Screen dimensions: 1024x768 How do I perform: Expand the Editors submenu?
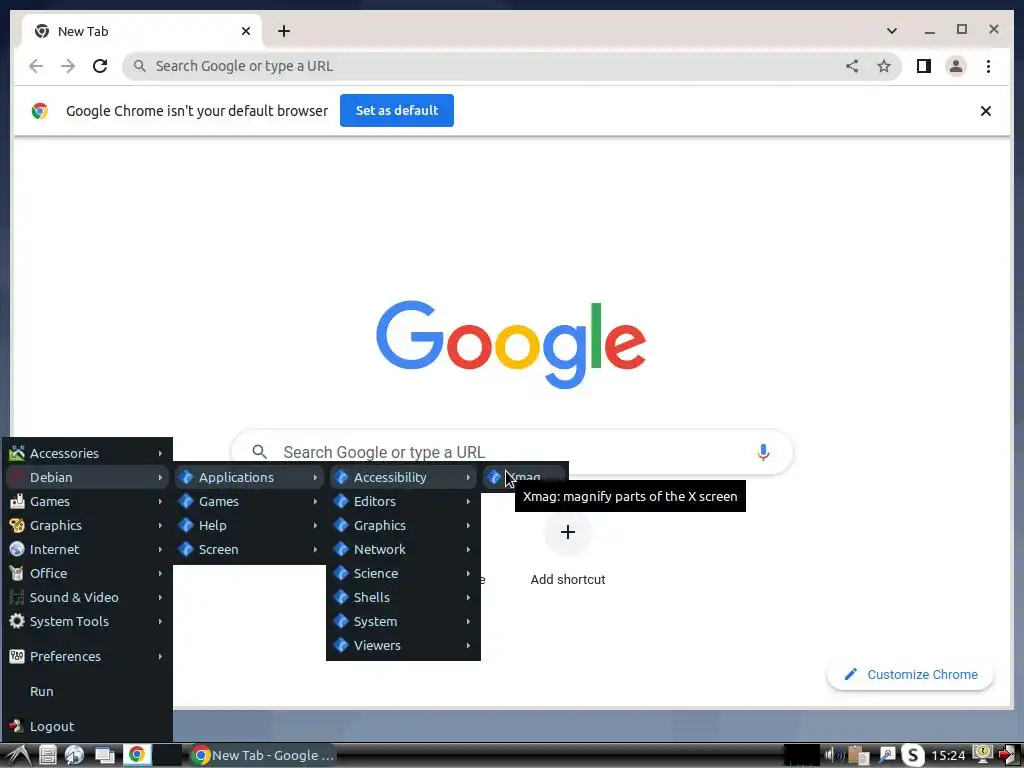click(x=403, y=502)
